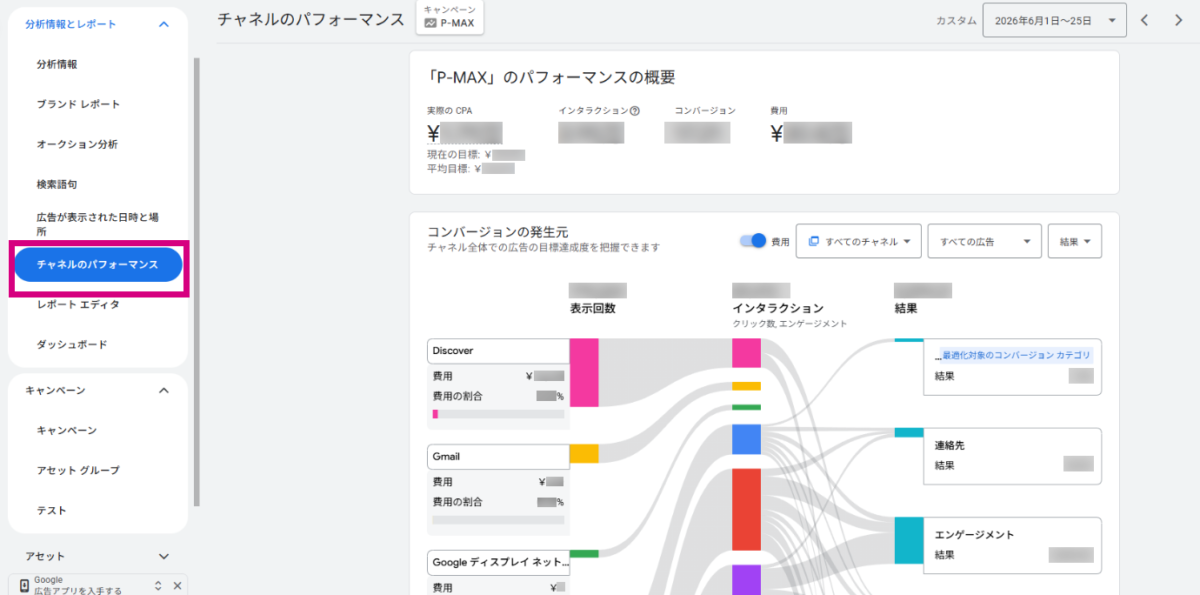Open the 結果 dropdown filter
Screen dimensions: 1200x595
(1074, 241)
